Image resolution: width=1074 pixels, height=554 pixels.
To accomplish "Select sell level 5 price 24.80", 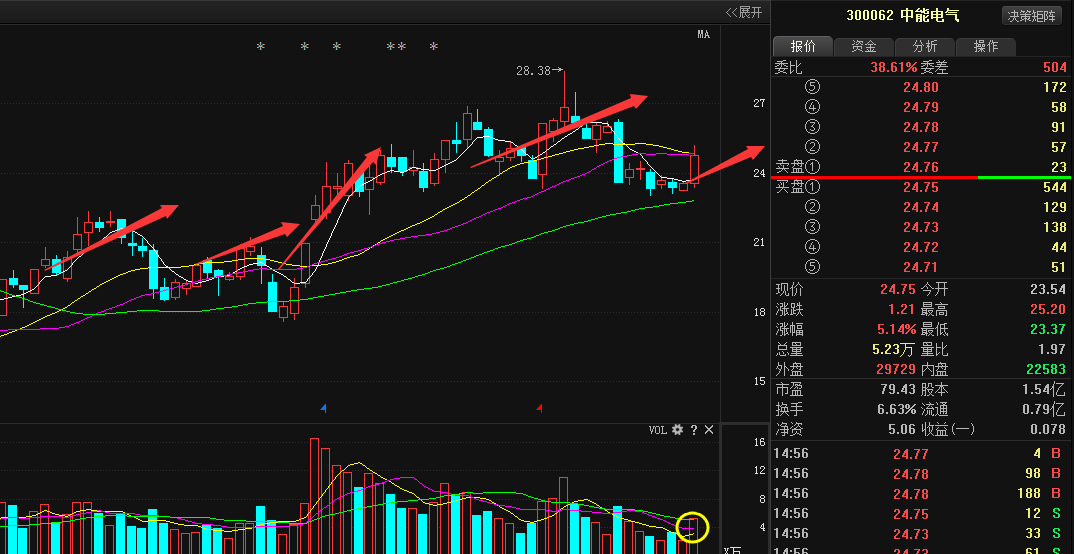I will pos(920,87).
